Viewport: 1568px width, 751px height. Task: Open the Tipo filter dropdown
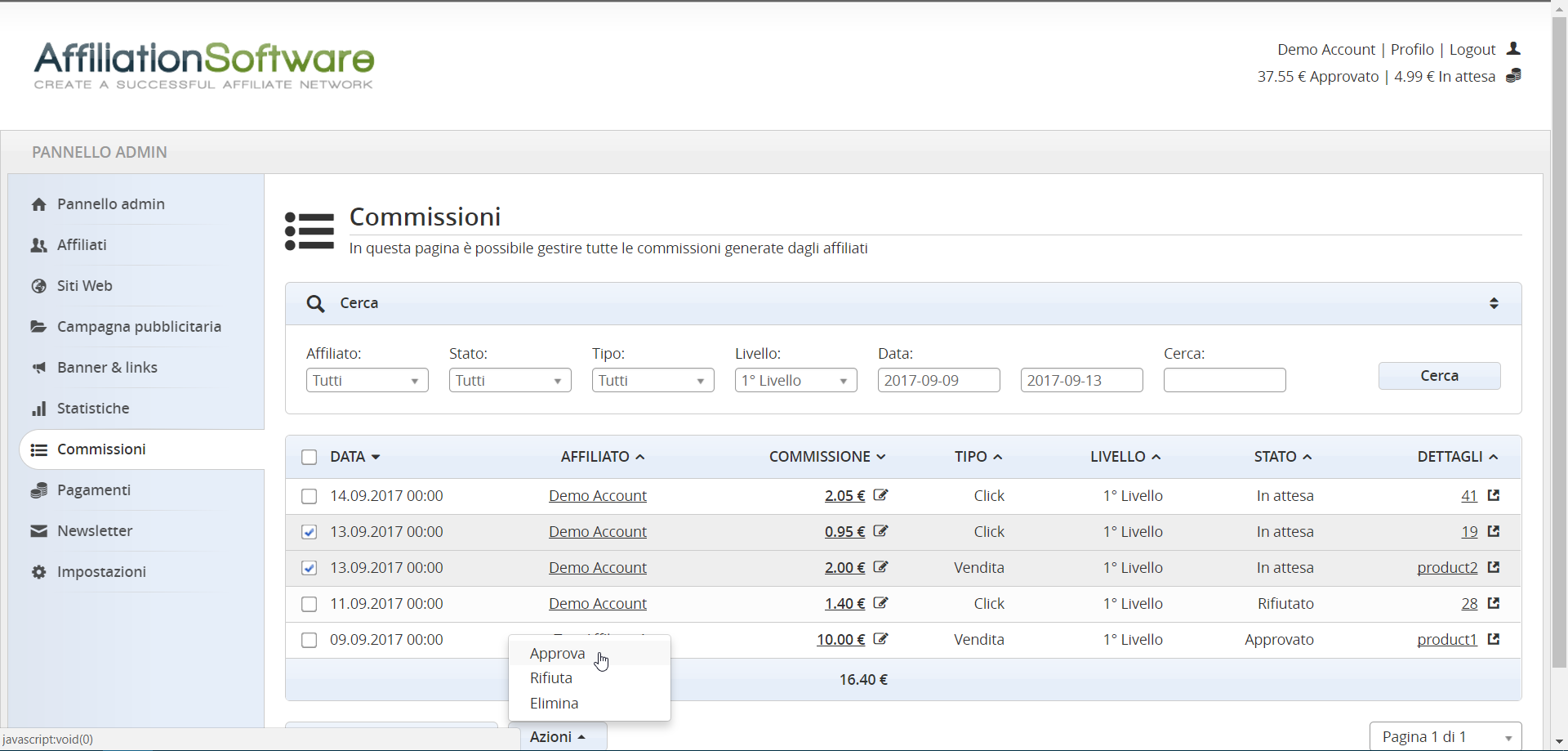[x=653, y=380]
